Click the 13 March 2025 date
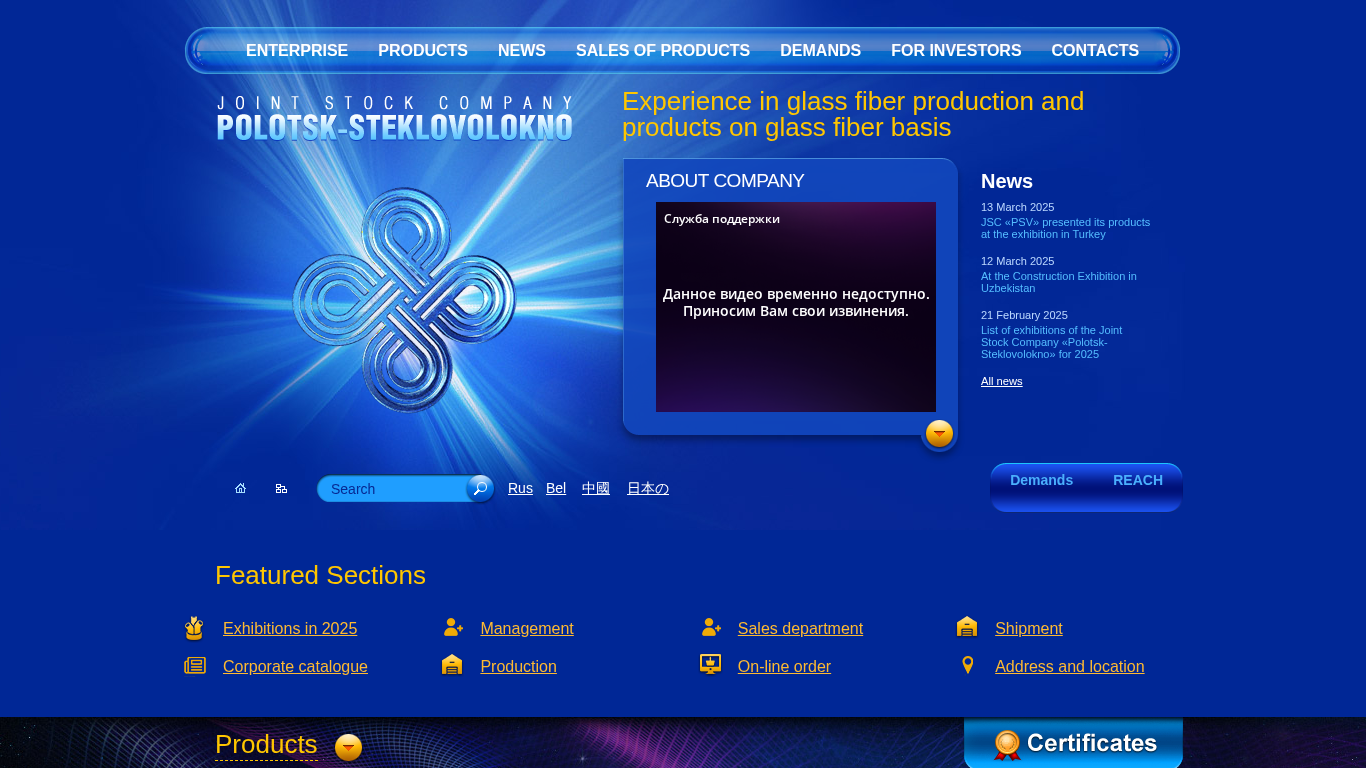This screenshot has width=1366, height=768. coord(1017,207)
